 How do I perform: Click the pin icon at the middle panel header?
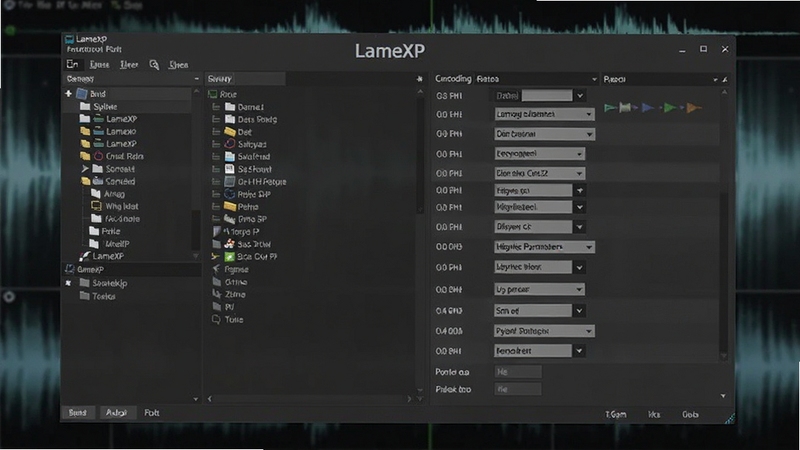coord(419,79)
